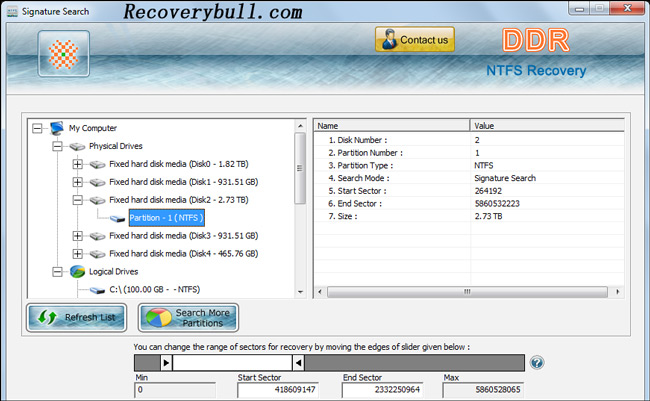650x401 pixels.
Task: Click the C:\ drive icon
Action: click(97, 290)
